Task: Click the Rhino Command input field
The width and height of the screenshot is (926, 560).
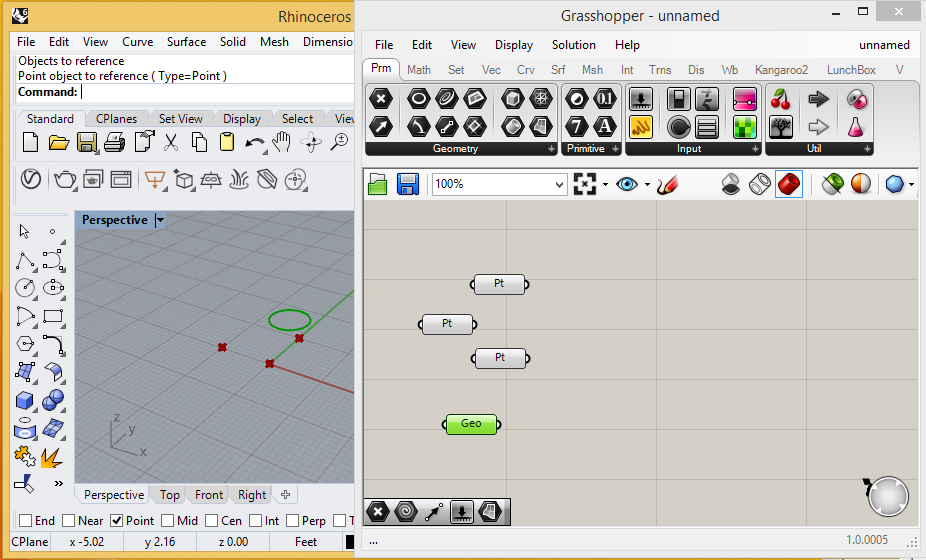Action: click(x=216, y=92)
